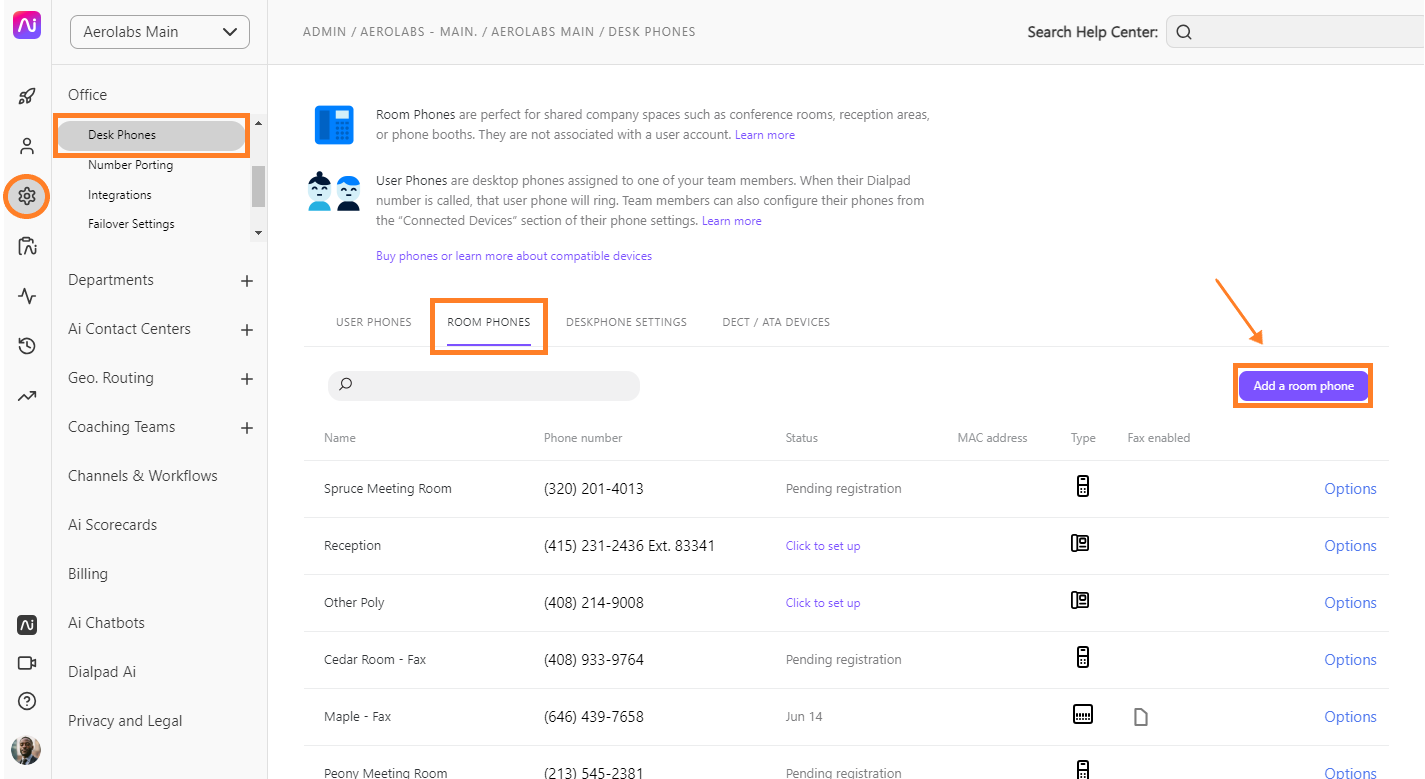Open admin settings gear icon
The width and height of the screenshot is (1425, 779).
tap(27, 196)
